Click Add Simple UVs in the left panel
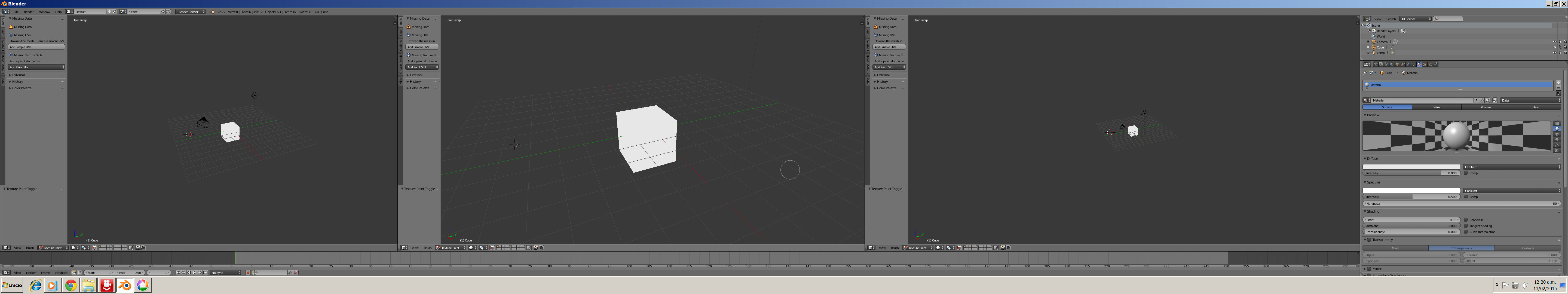This screenshot has width=1568, height=294. (x=36, y=47)
